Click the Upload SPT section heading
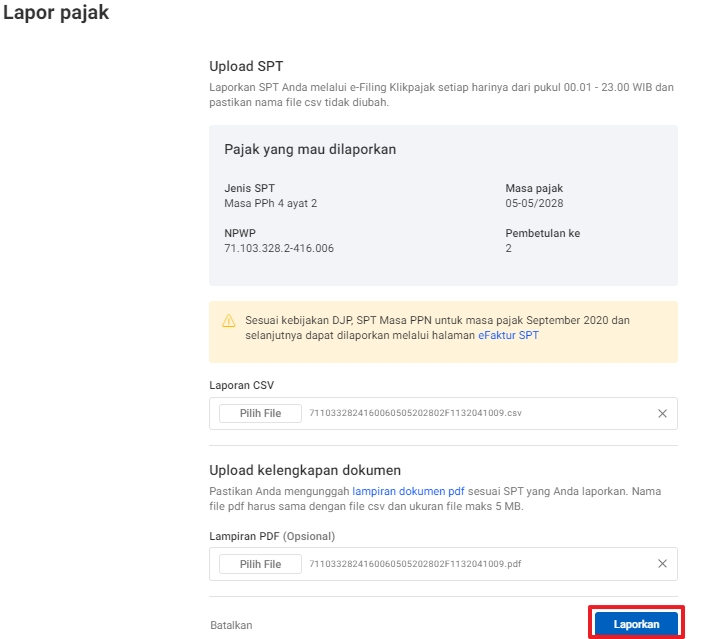 pos(246,67)
